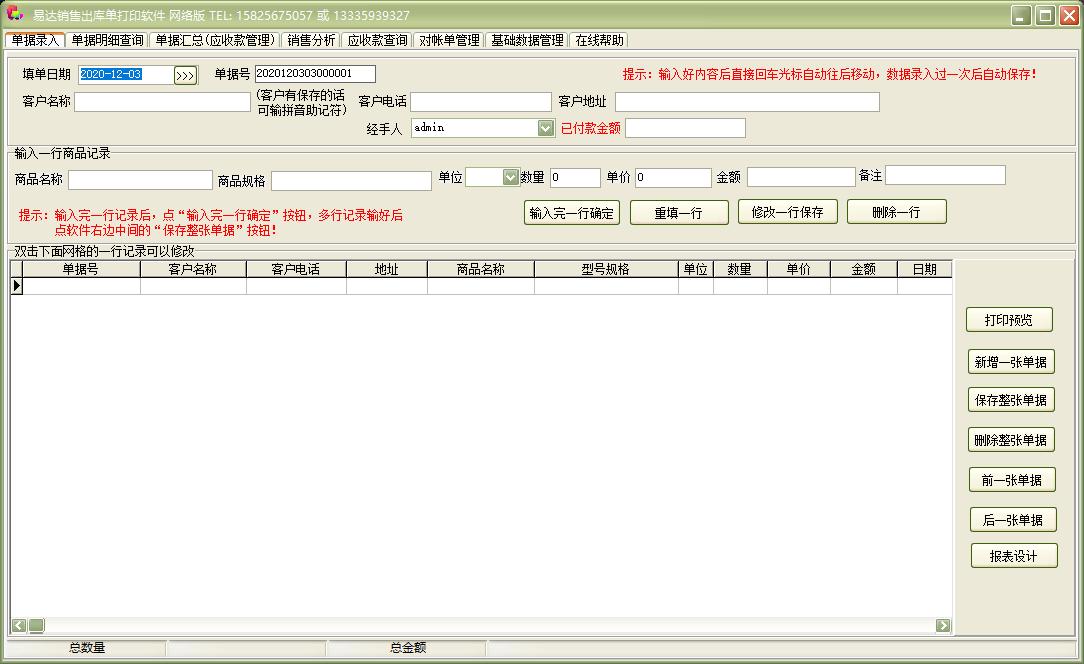
Task: Click the horizontal scrollbar right arrow
Action: pos(943,625)
